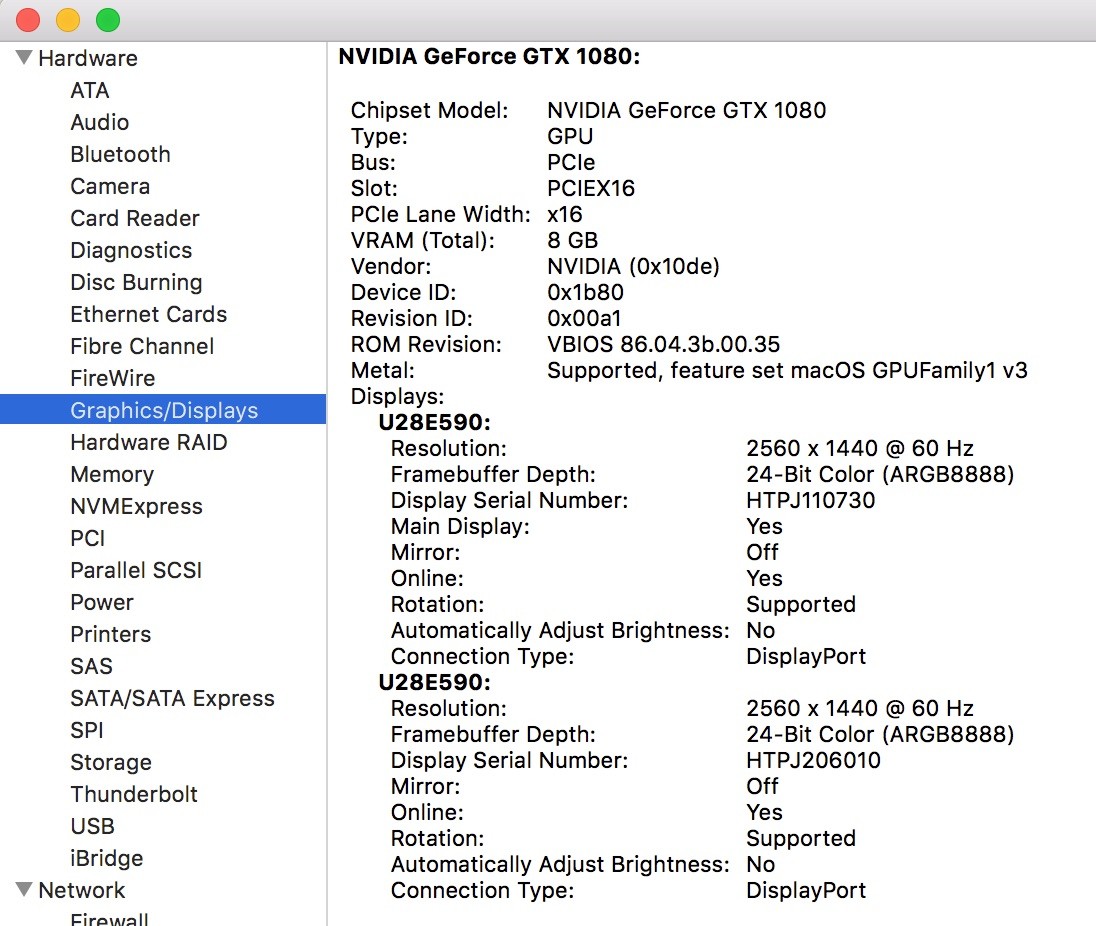The width and height of the screenshot is (1096, 926).
Task: Click the NVIDIA GeForce GTX 1080 heading
Action: point(489,57)
